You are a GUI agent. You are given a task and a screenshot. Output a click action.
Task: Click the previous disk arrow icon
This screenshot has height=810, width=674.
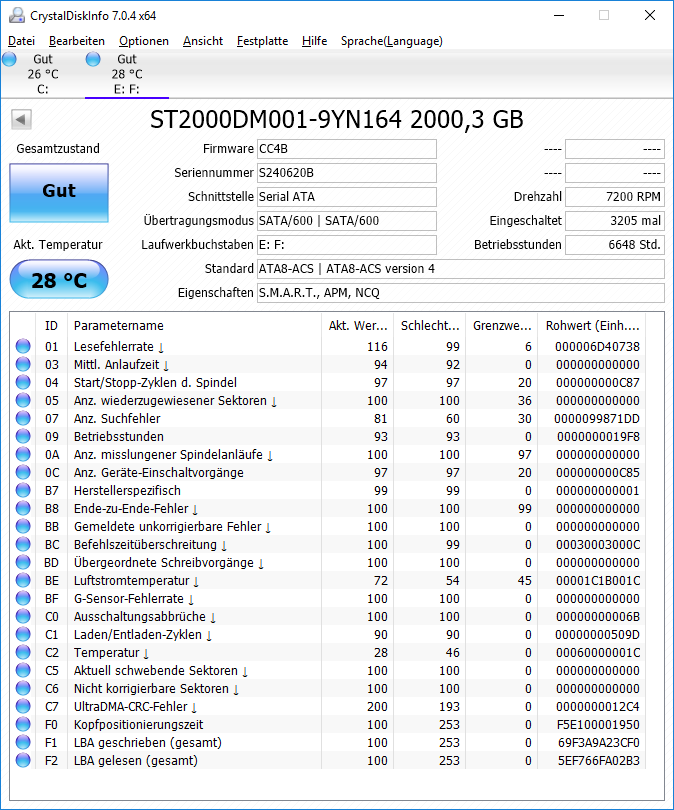[21, 120]
